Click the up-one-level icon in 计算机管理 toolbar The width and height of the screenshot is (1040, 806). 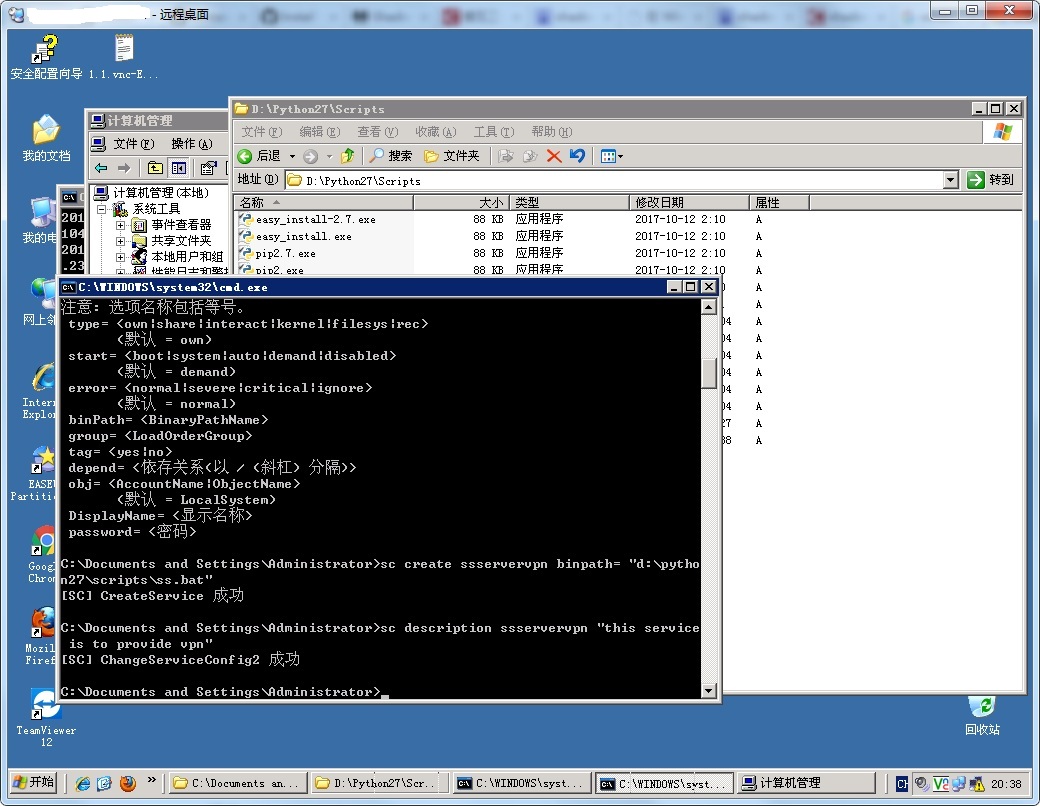[x=155, y=168]
